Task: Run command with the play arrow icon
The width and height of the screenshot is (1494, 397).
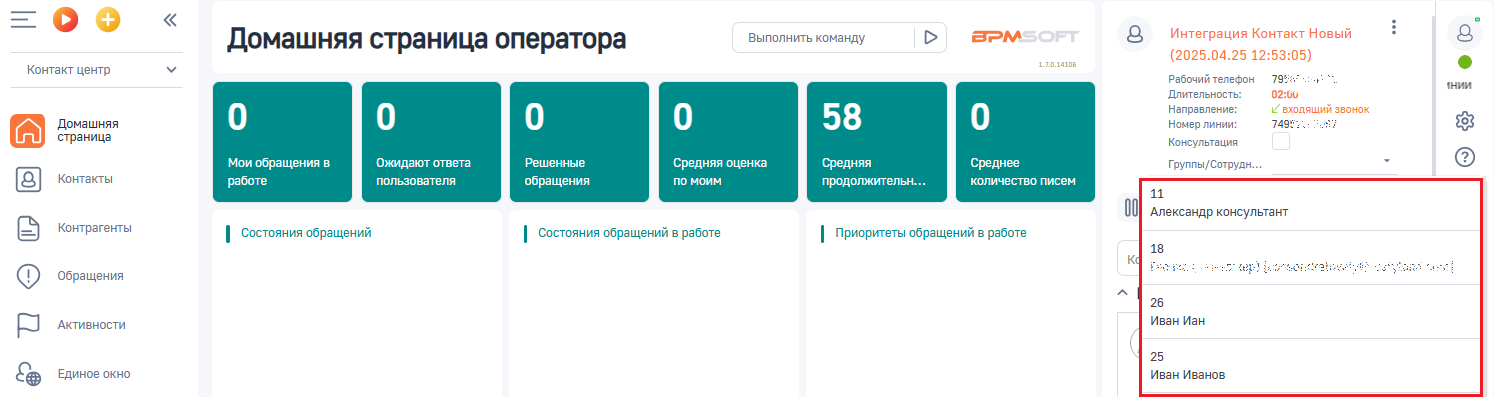Action: (930, 37)
